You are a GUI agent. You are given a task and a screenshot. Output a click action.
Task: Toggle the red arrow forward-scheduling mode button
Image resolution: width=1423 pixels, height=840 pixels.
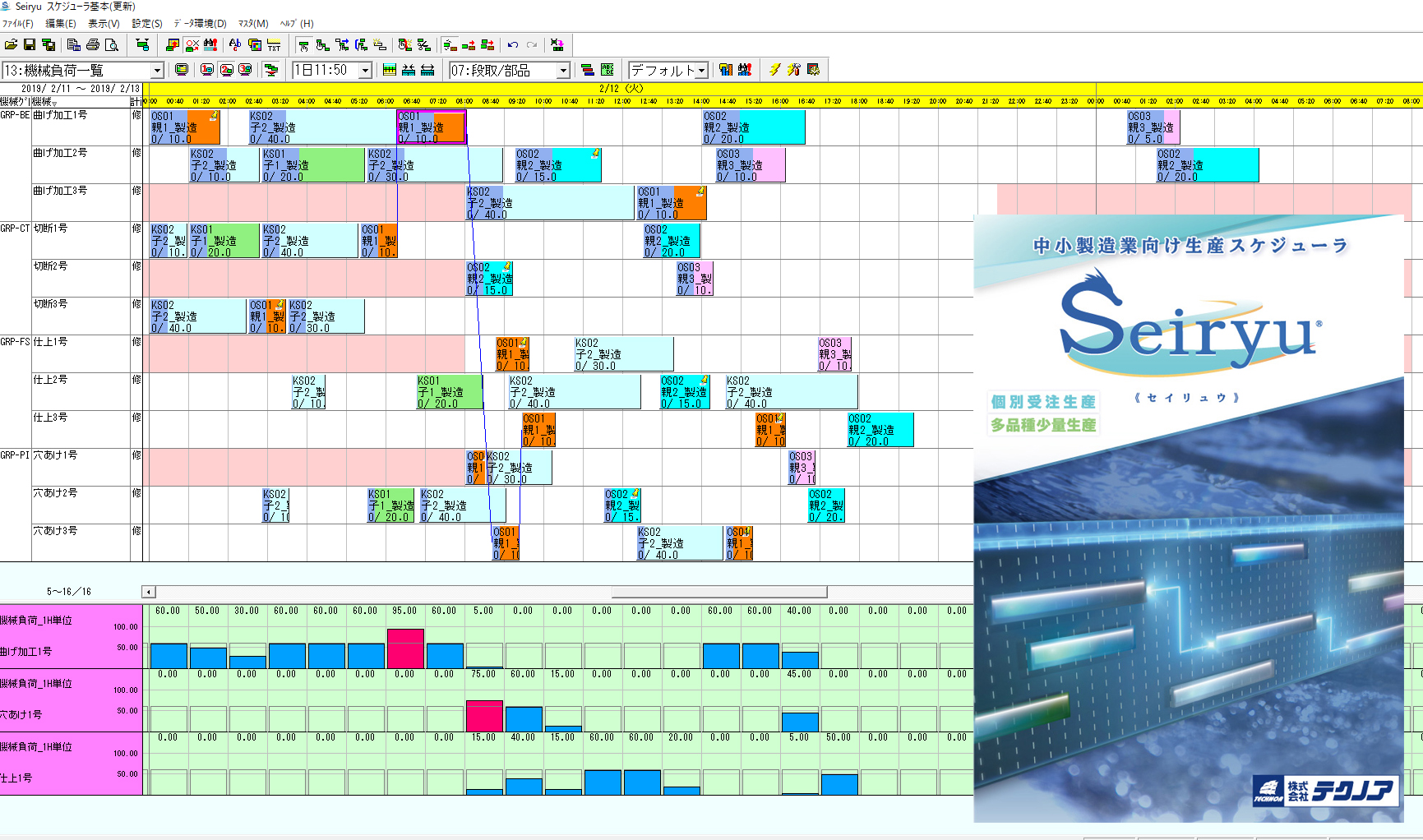pos(469,45)
